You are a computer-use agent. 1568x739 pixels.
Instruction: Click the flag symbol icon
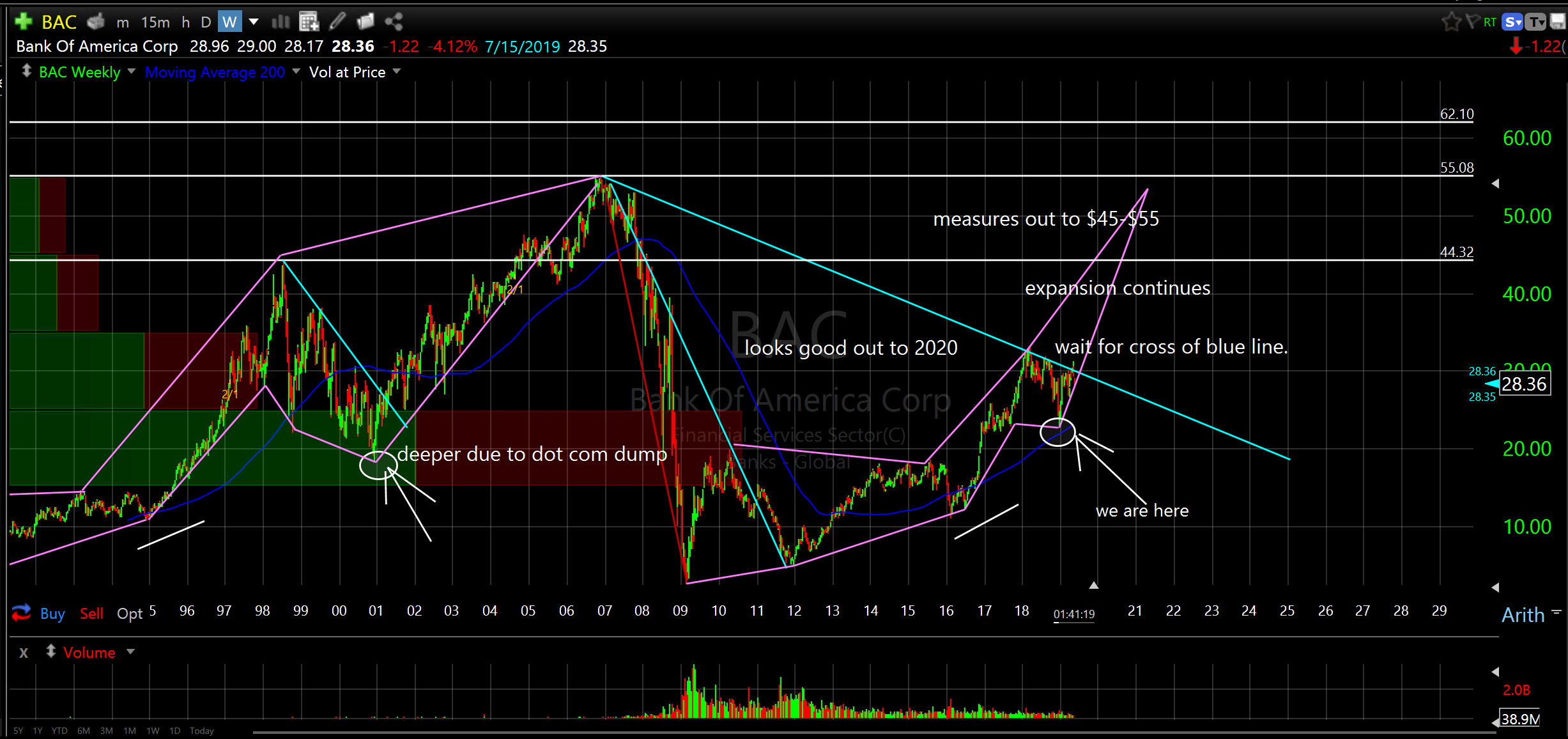(1472, 22)
